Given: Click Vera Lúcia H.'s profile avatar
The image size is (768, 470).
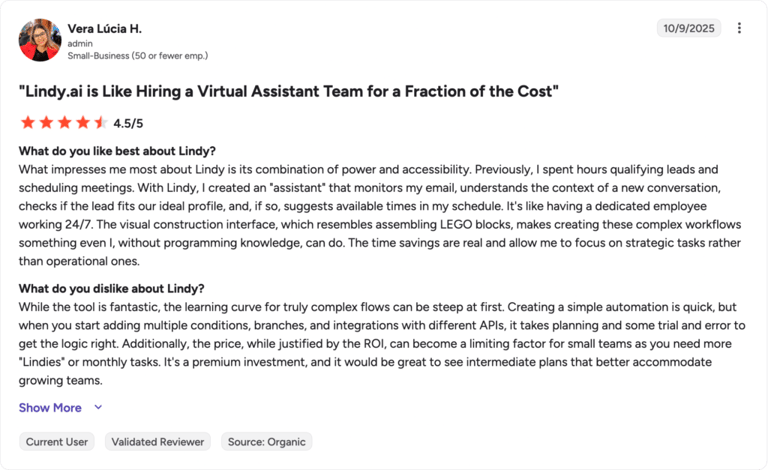Looking at the screenshot, I should pyautogui.click(x=40, y=40).
